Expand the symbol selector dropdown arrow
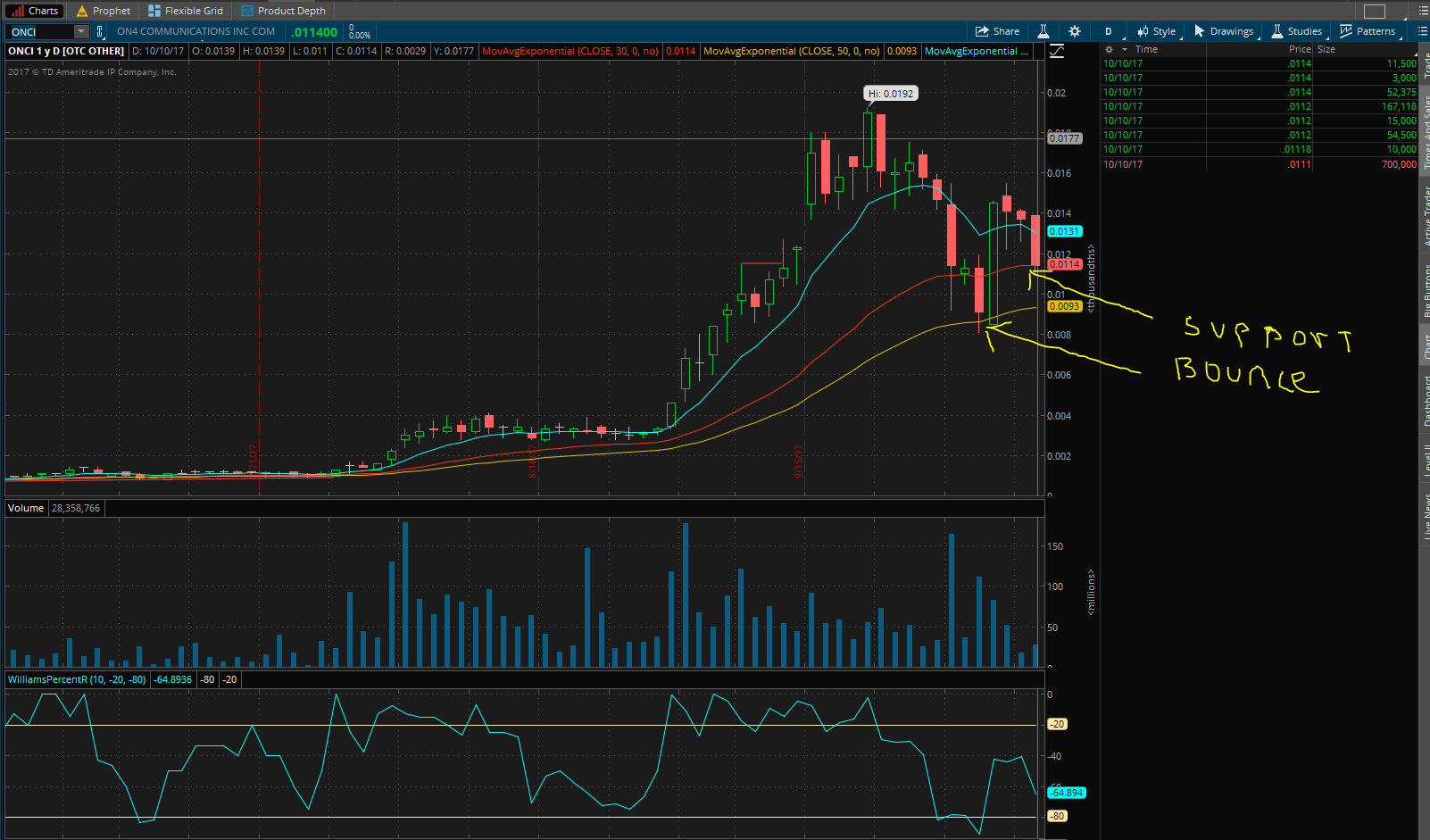1430x840 pixels. (x=81, y=32)
